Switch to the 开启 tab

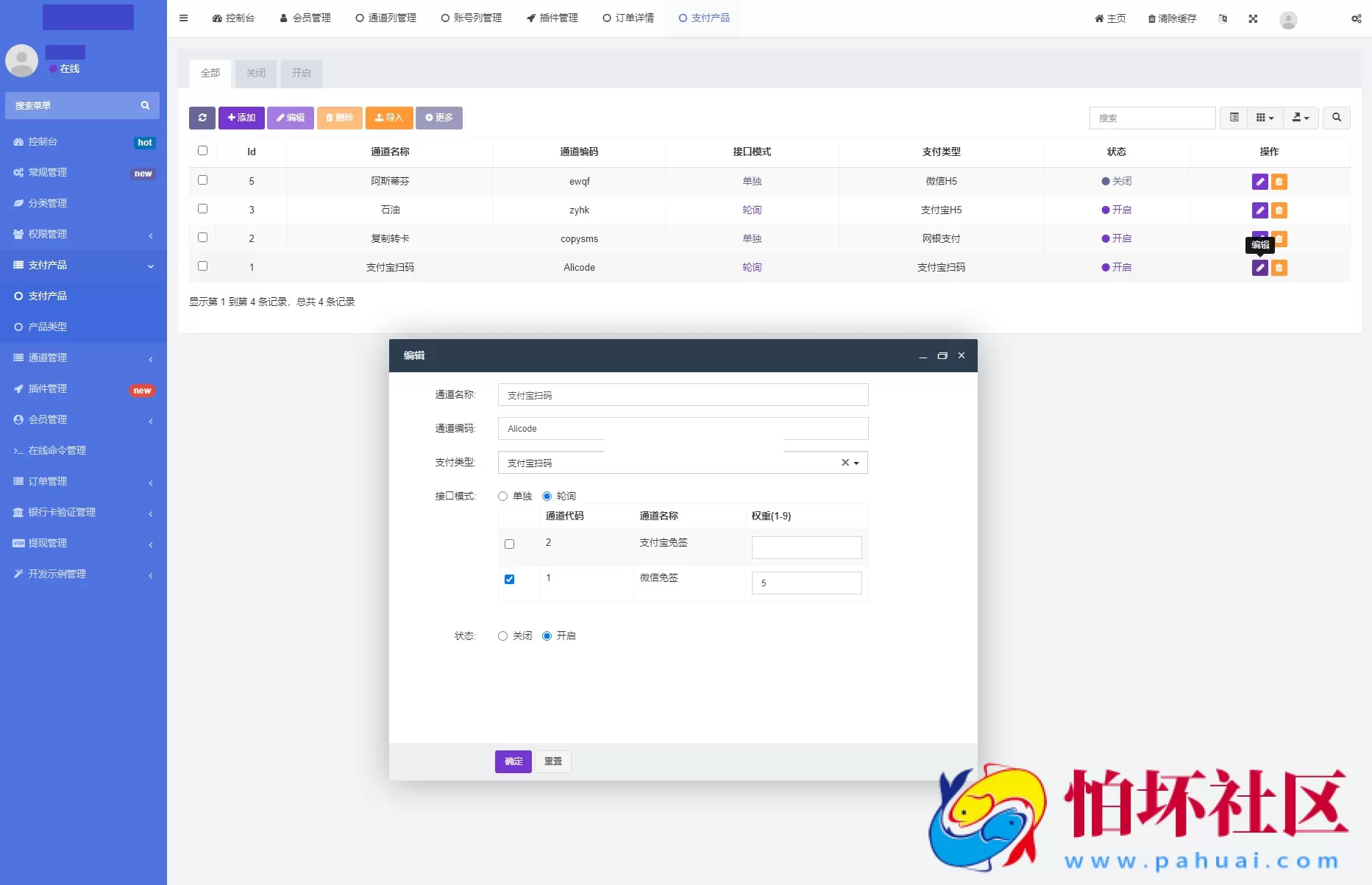(x=301, y=74)
